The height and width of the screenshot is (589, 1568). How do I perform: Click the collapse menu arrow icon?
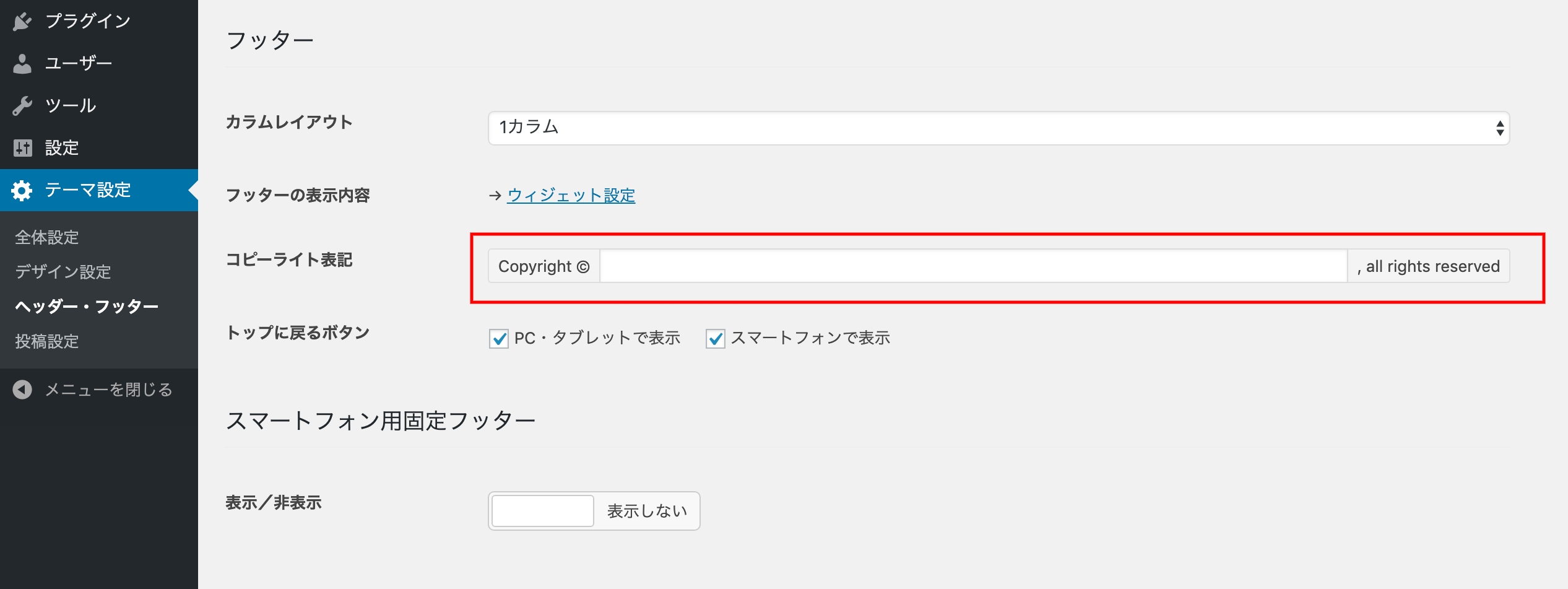point(22,390)
